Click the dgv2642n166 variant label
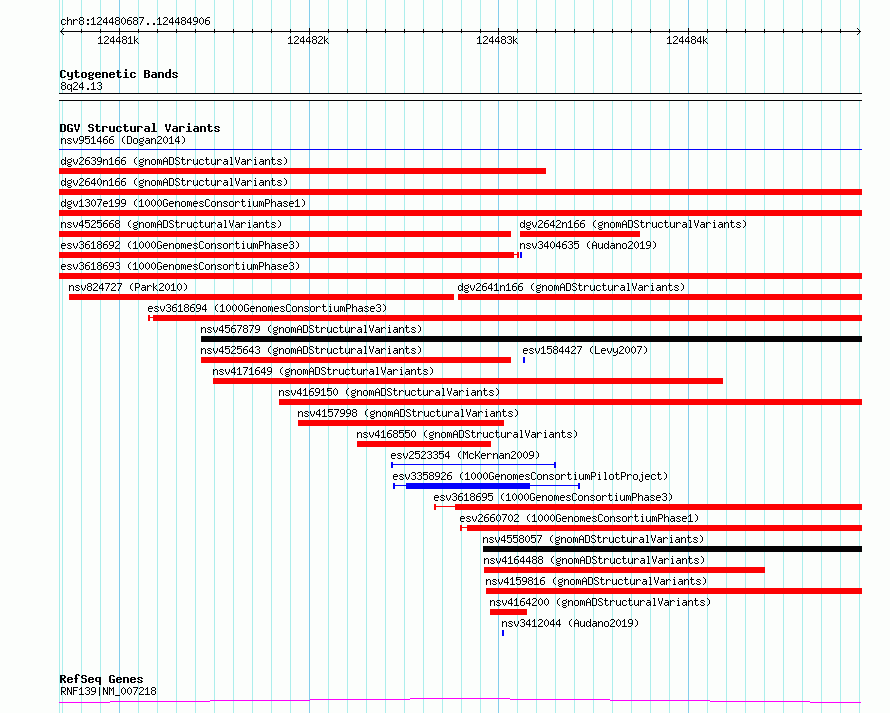This screenshot has width=890, height=713. (x=633, y=224)
